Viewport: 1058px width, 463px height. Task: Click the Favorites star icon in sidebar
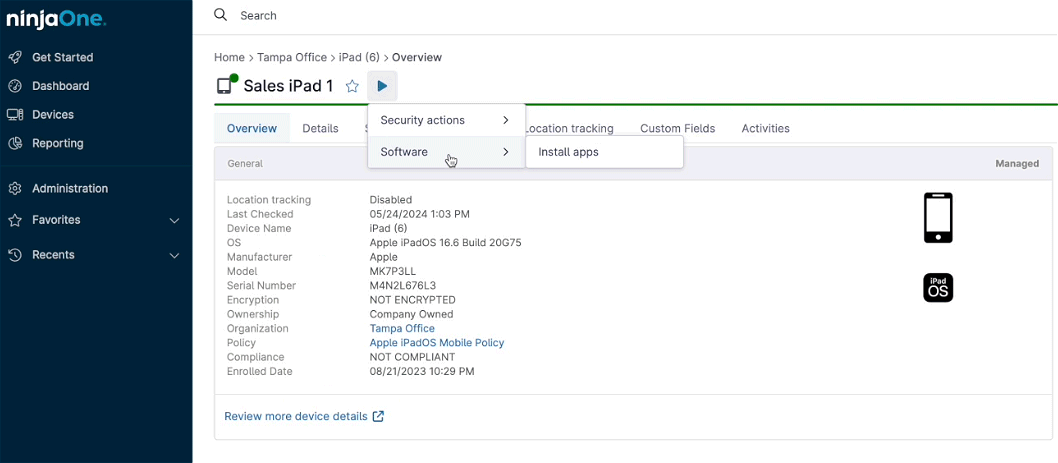pyautogui.click(x=15, y=220)
